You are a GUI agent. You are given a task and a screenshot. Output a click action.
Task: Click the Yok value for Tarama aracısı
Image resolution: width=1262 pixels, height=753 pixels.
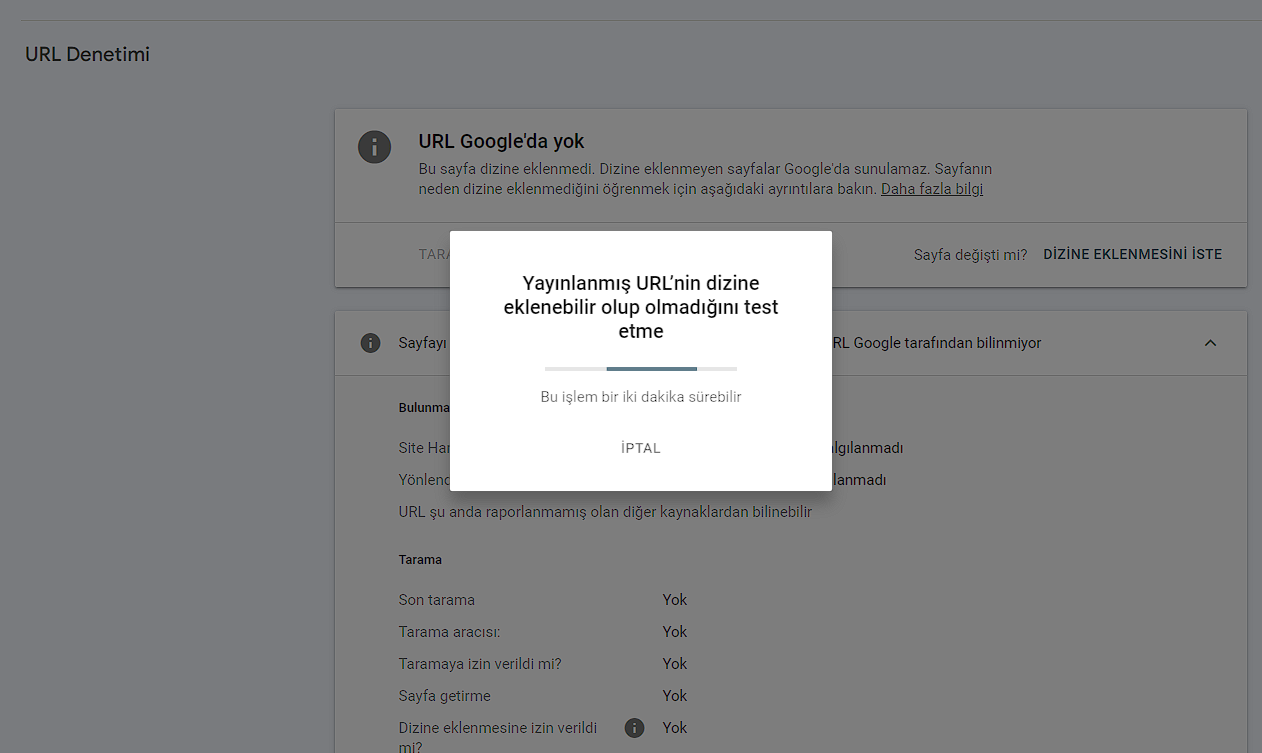pyautogui.click(x=675, y=632)
